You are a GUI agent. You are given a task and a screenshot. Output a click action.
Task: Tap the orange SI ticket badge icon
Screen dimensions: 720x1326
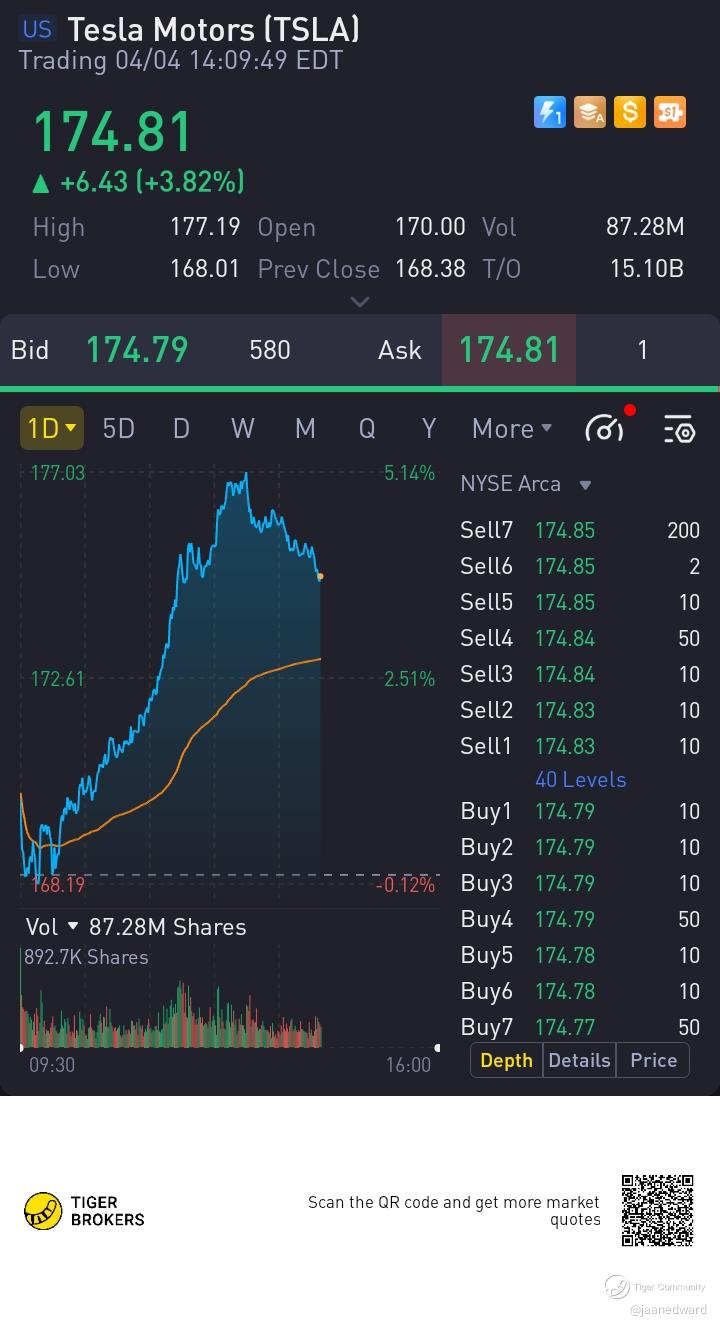pyautogui.click(x=670, y=112)
